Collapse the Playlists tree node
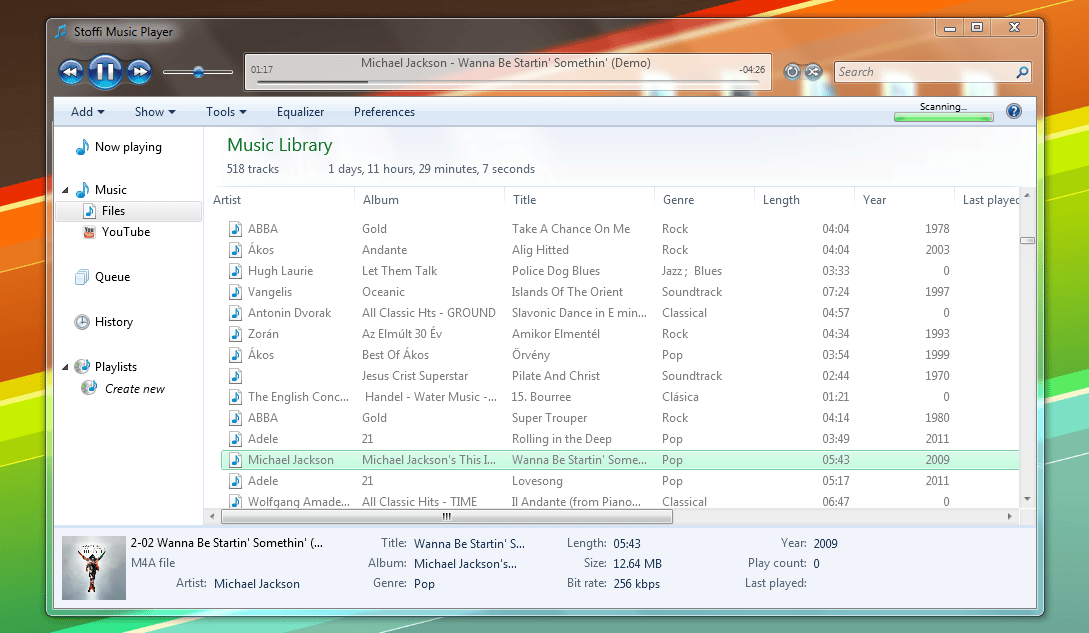Viewport: 1089px width, 633px height. tap(65, 367)
